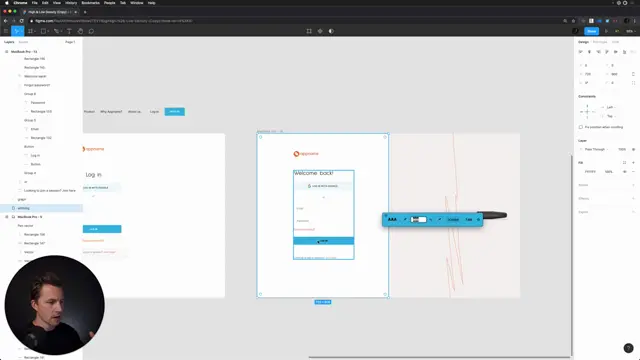Click the mask / contrast icon in the toolbar

331,31
